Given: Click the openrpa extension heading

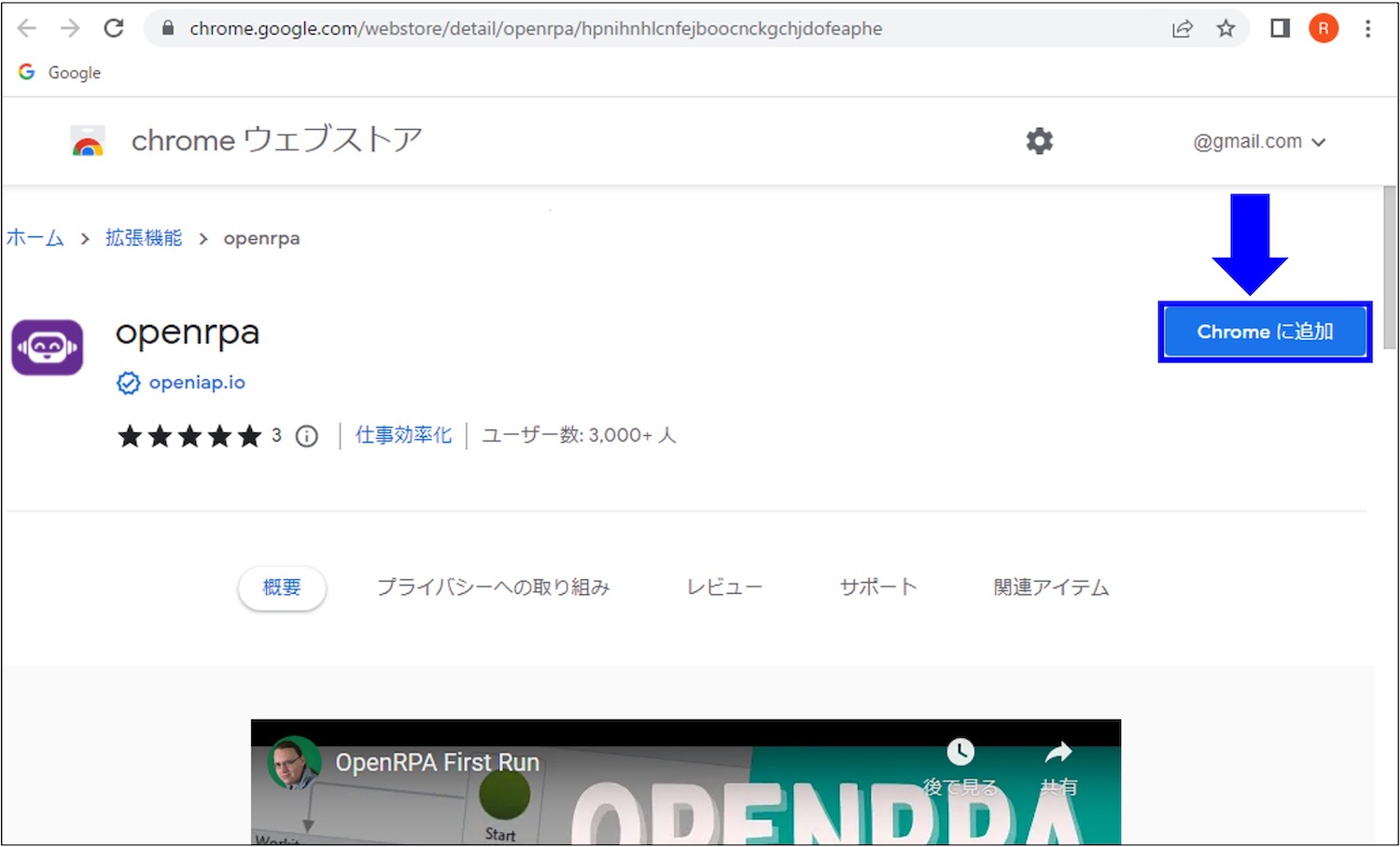Looking at the screenshot, I should [188, 333].
